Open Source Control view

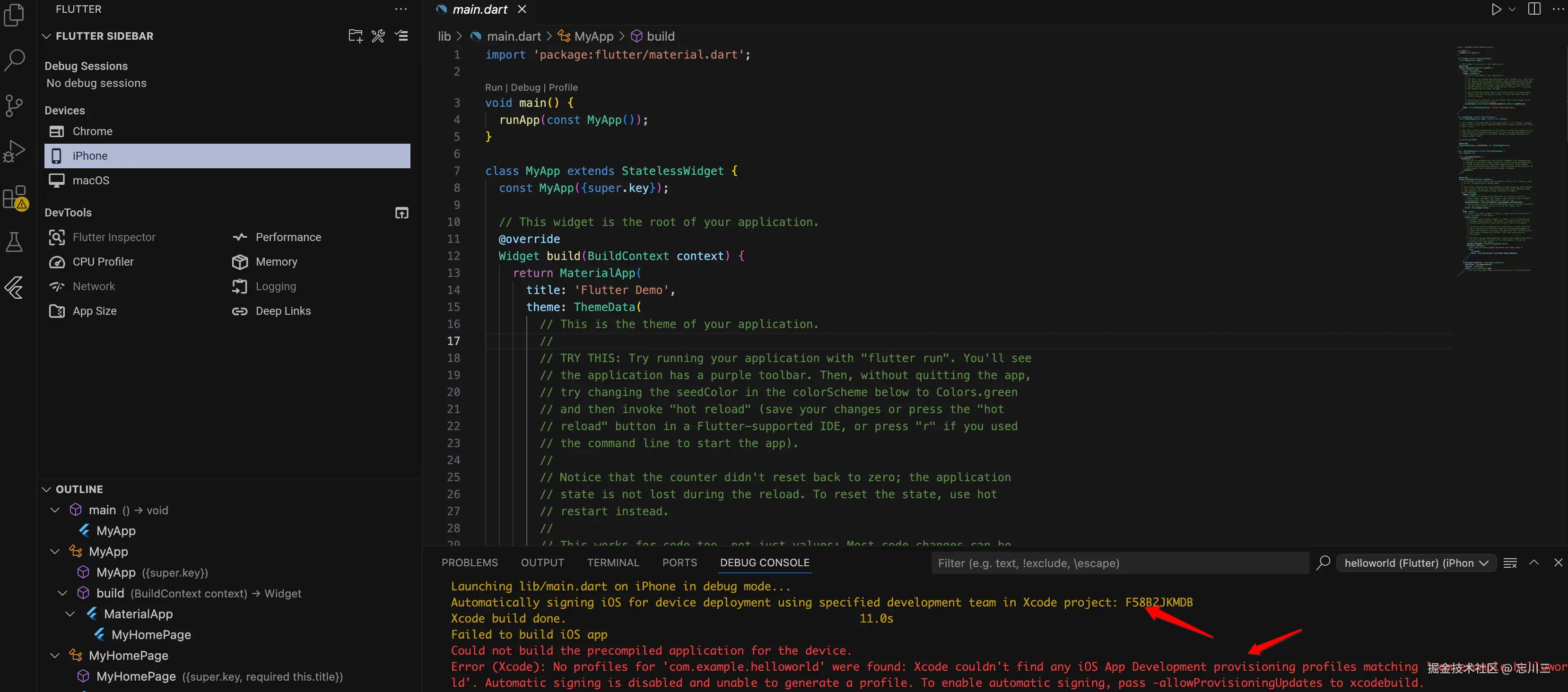(x=14, y=105)
